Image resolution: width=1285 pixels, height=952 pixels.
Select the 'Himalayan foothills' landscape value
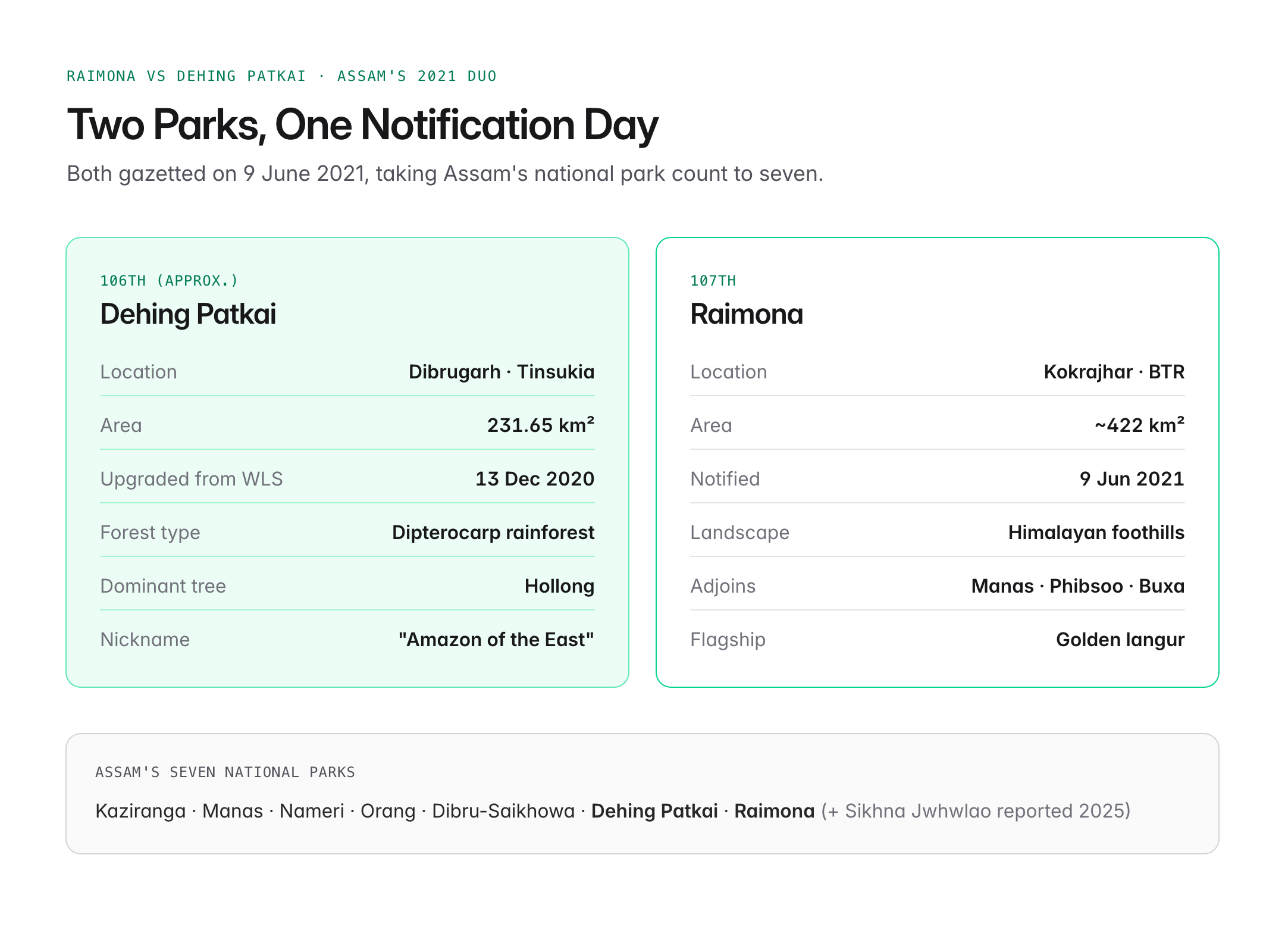[x=1096, y=533]
